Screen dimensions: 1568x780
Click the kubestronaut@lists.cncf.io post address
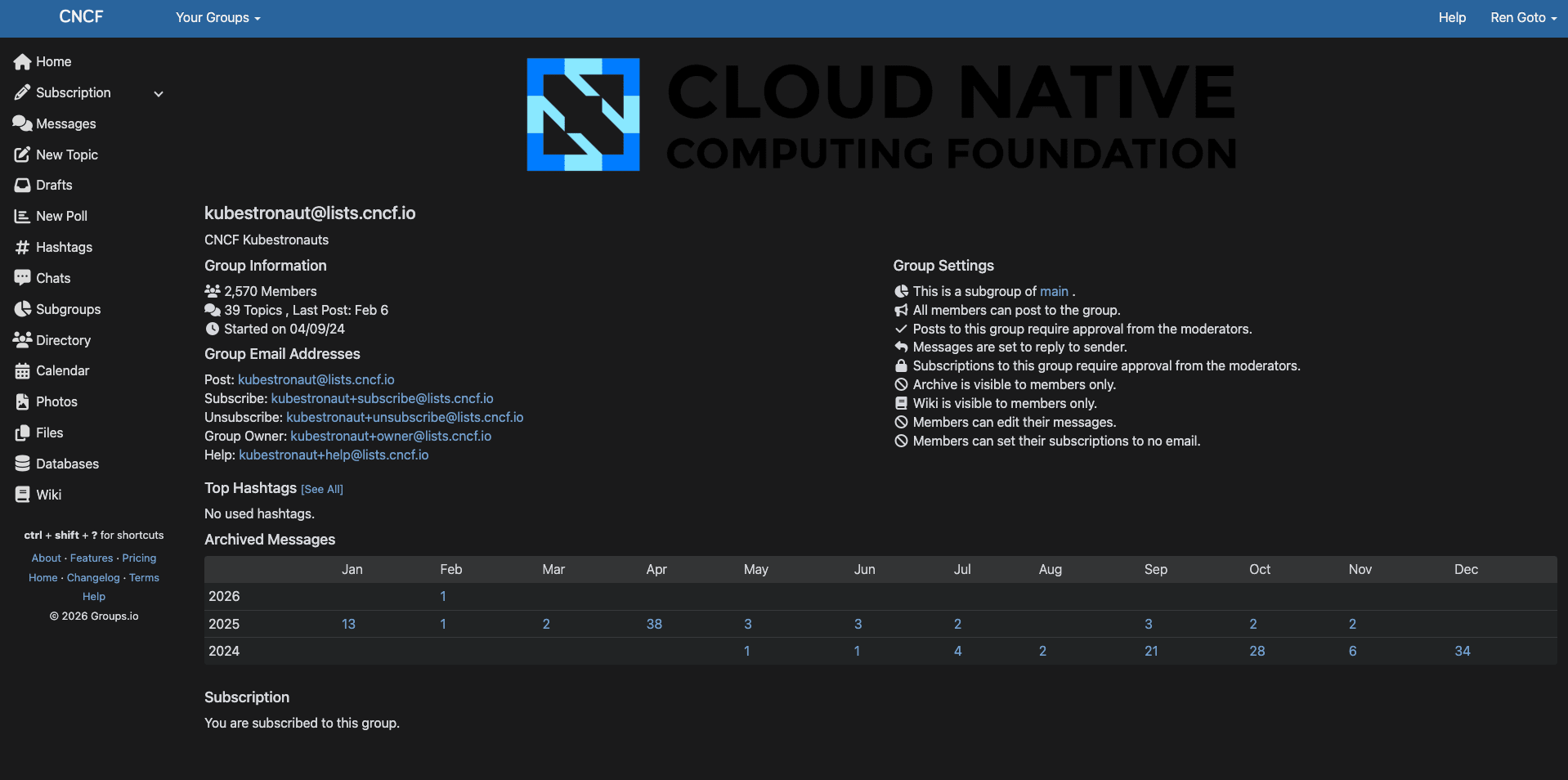pyautogui.click(x=316, y=379)
